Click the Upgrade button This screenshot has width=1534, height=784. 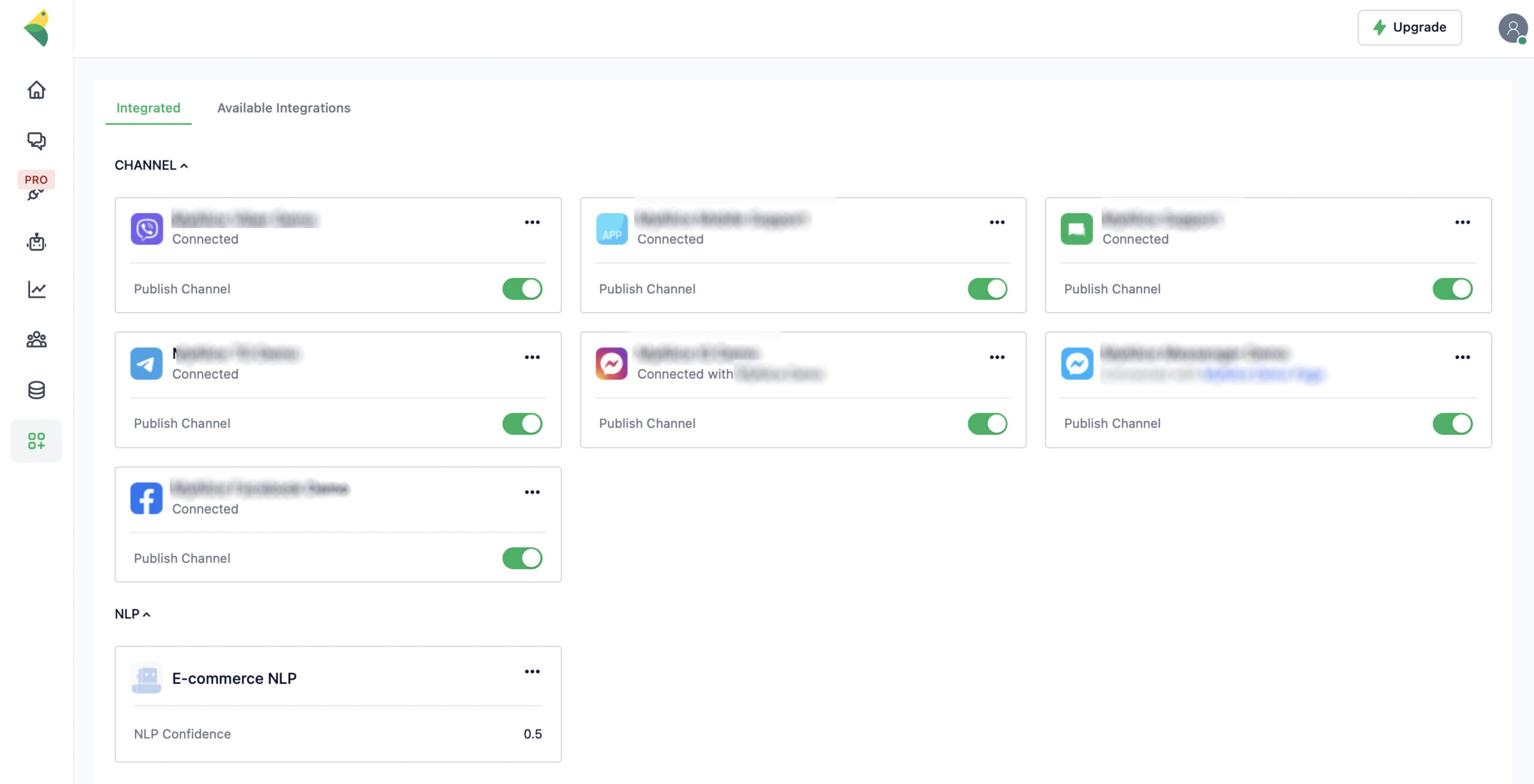[1409, 28]
